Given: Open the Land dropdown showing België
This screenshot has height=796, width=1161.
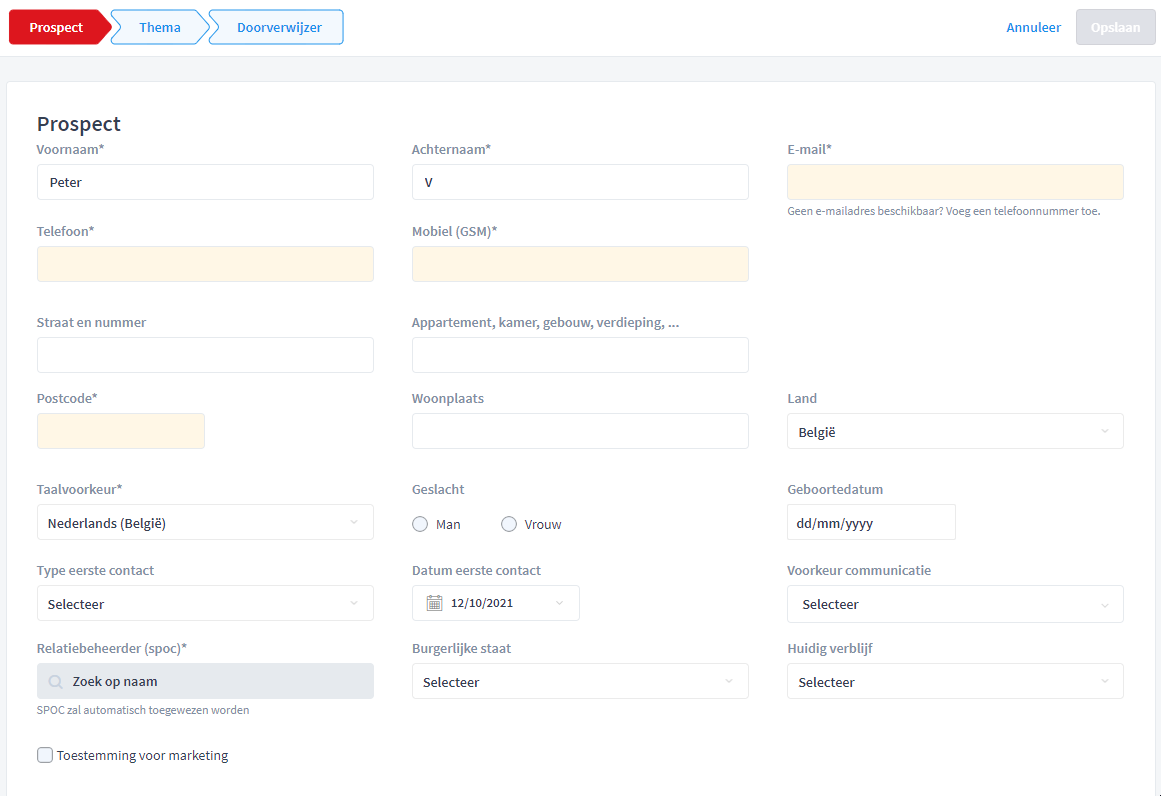Looking at the screenshot, I should pyautogui.click(x=955, y=431).
